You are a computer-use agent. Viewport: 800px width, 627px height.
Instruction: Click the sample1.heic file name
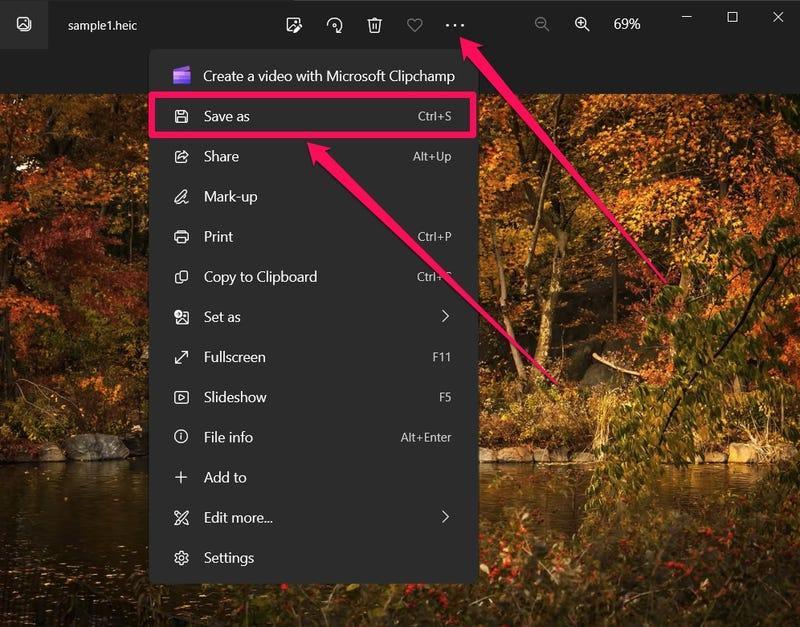(x=102, y=26)
